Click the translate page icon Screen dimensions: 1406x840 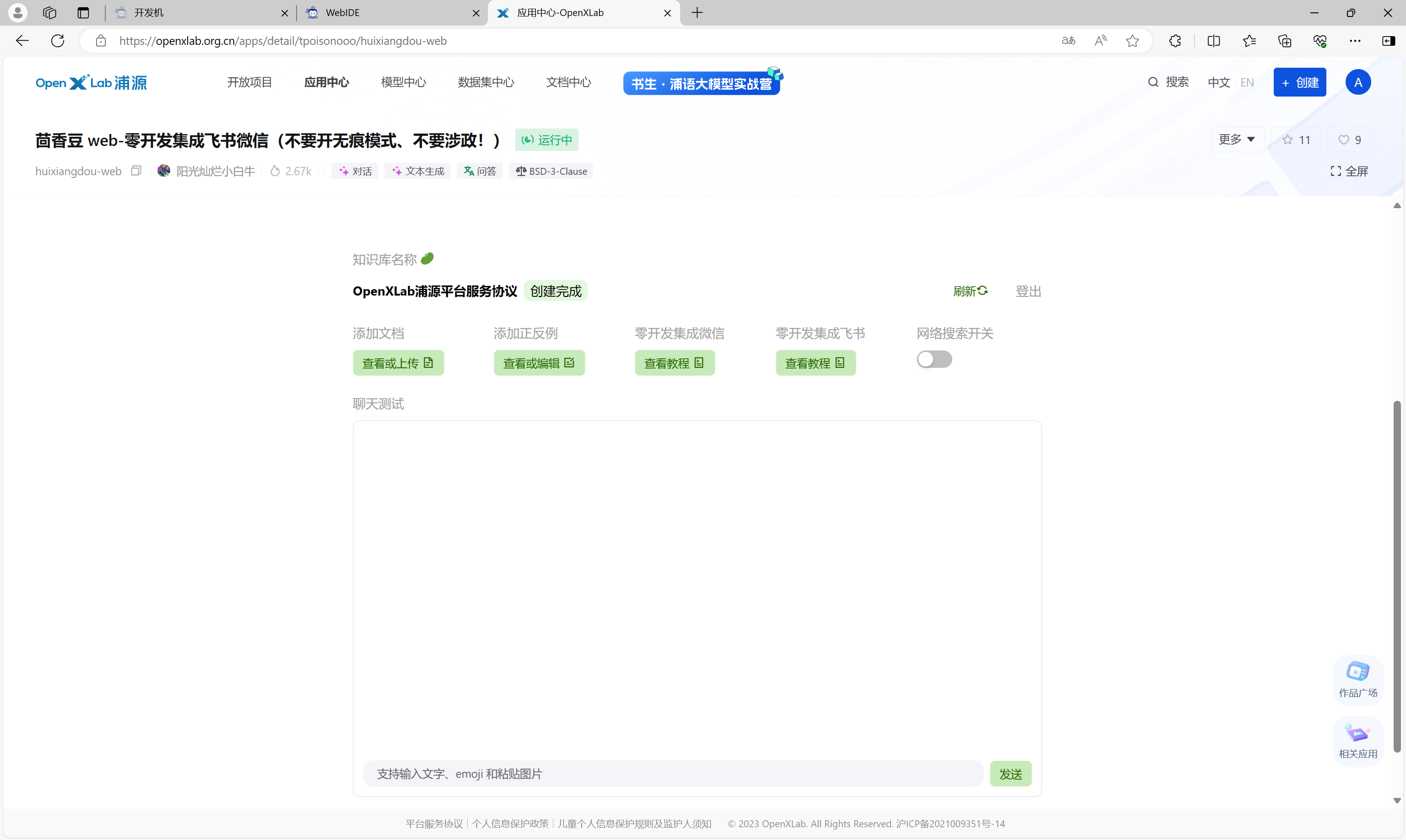click(x=1069, y=41)
